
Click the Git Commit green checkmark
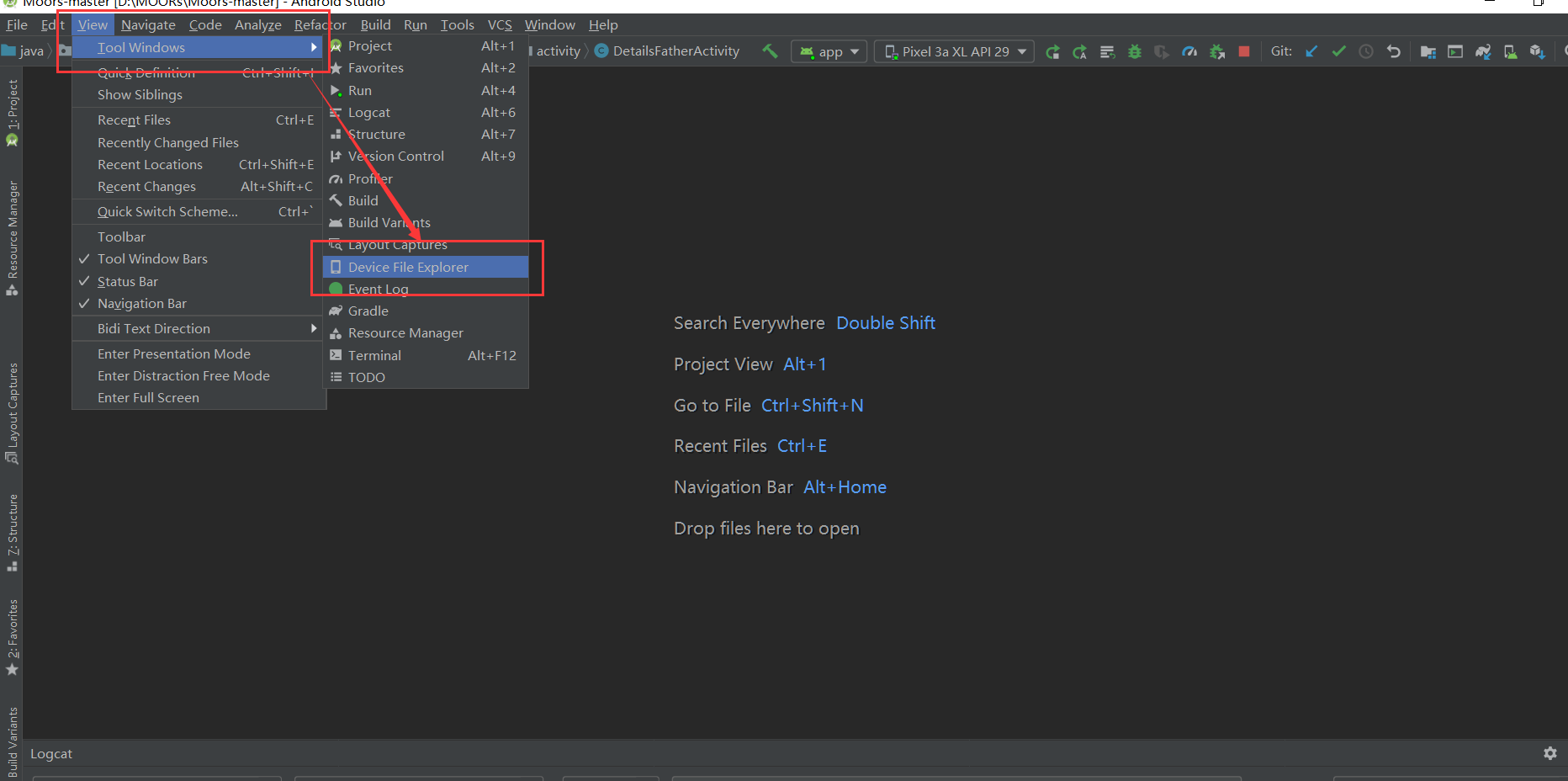[x=1338, y=51]
